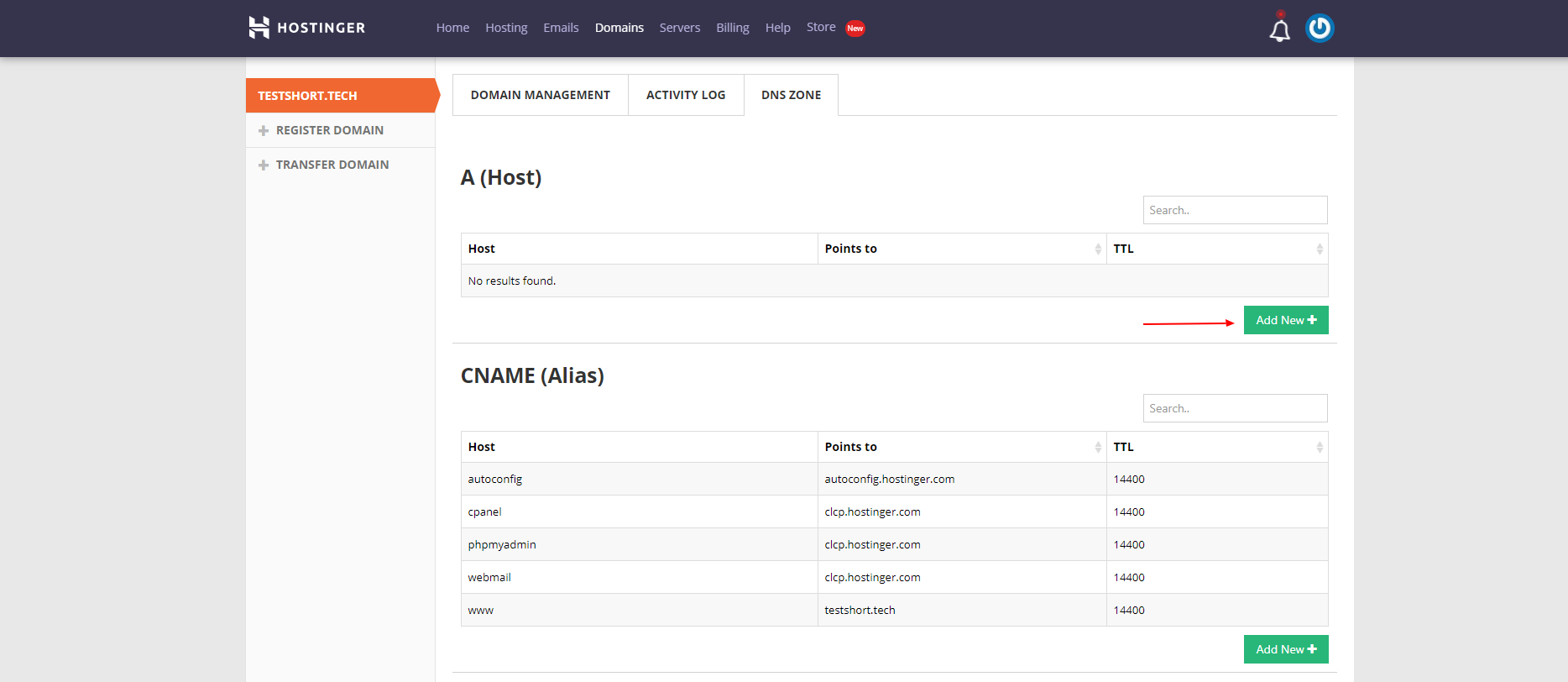Add new A (Host) record
Image resolution: width=1568 pixels, height=682 pixels.
coord(1286,320)
